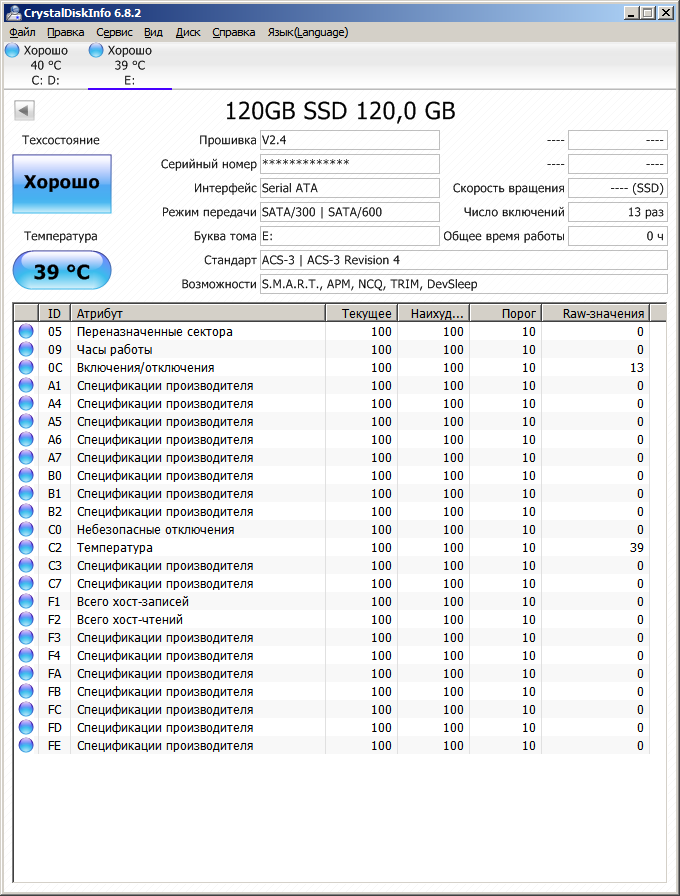Click status icon of attribute F2
Viewport: 680px width, 896px height.
pyautogui.click(x=26, y=619)
